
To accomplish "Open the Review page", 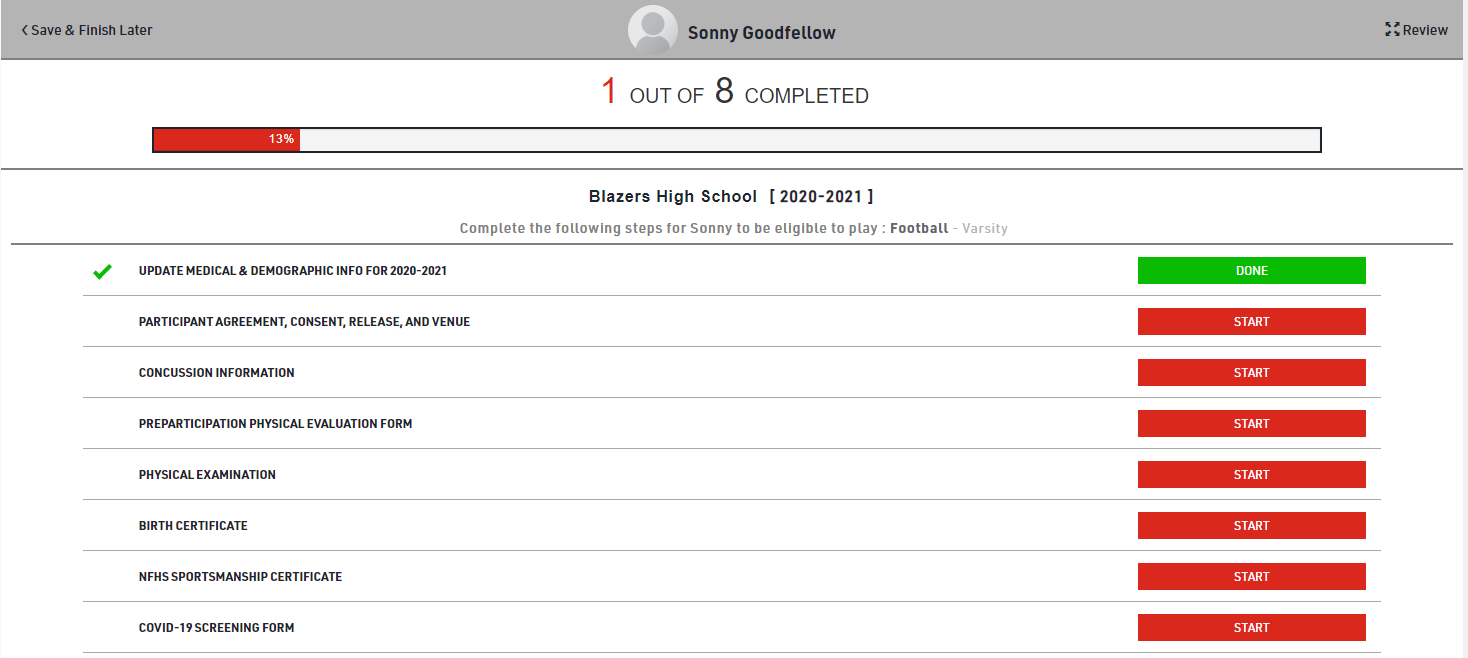I will [1424, 30].
